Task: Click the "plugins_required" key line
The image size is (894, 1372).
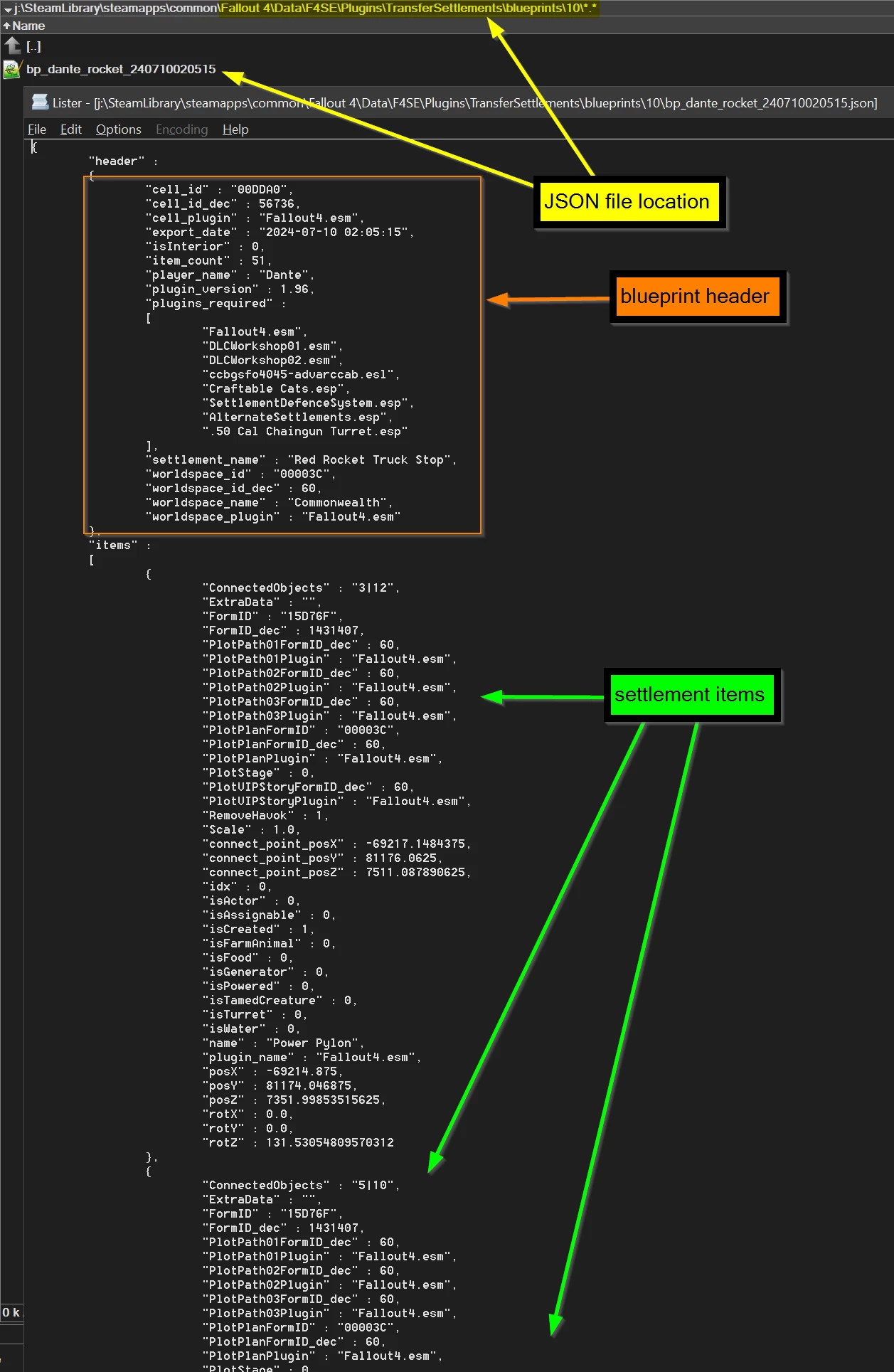Action: 216,304
